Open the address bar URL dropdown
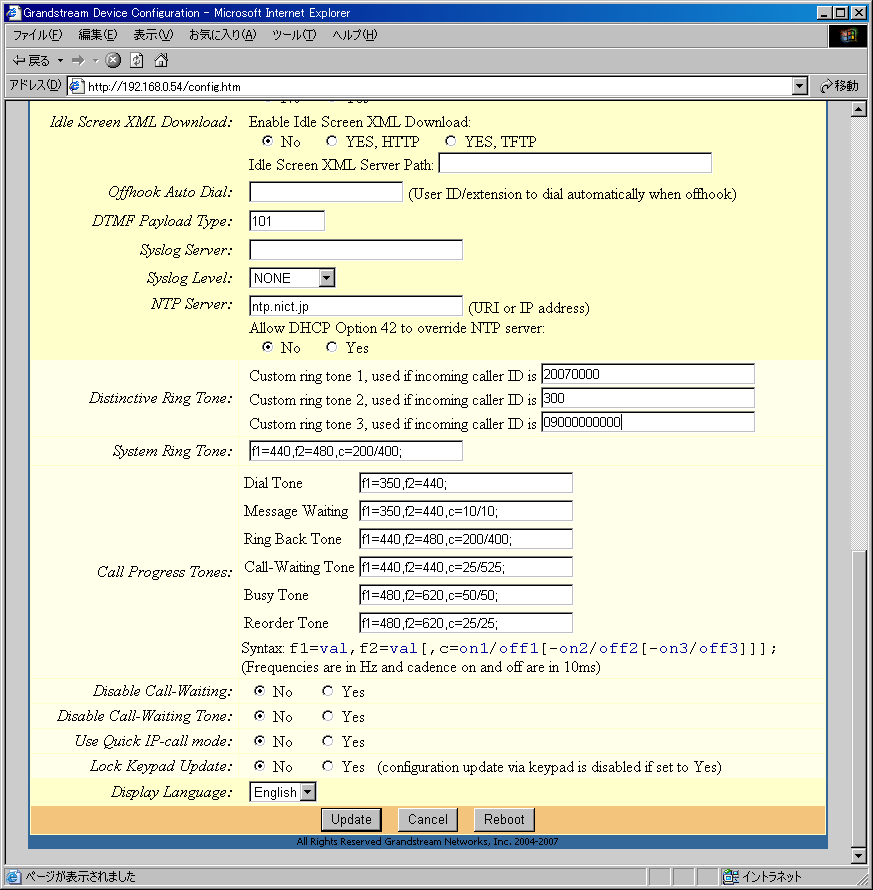 (799, 86)
